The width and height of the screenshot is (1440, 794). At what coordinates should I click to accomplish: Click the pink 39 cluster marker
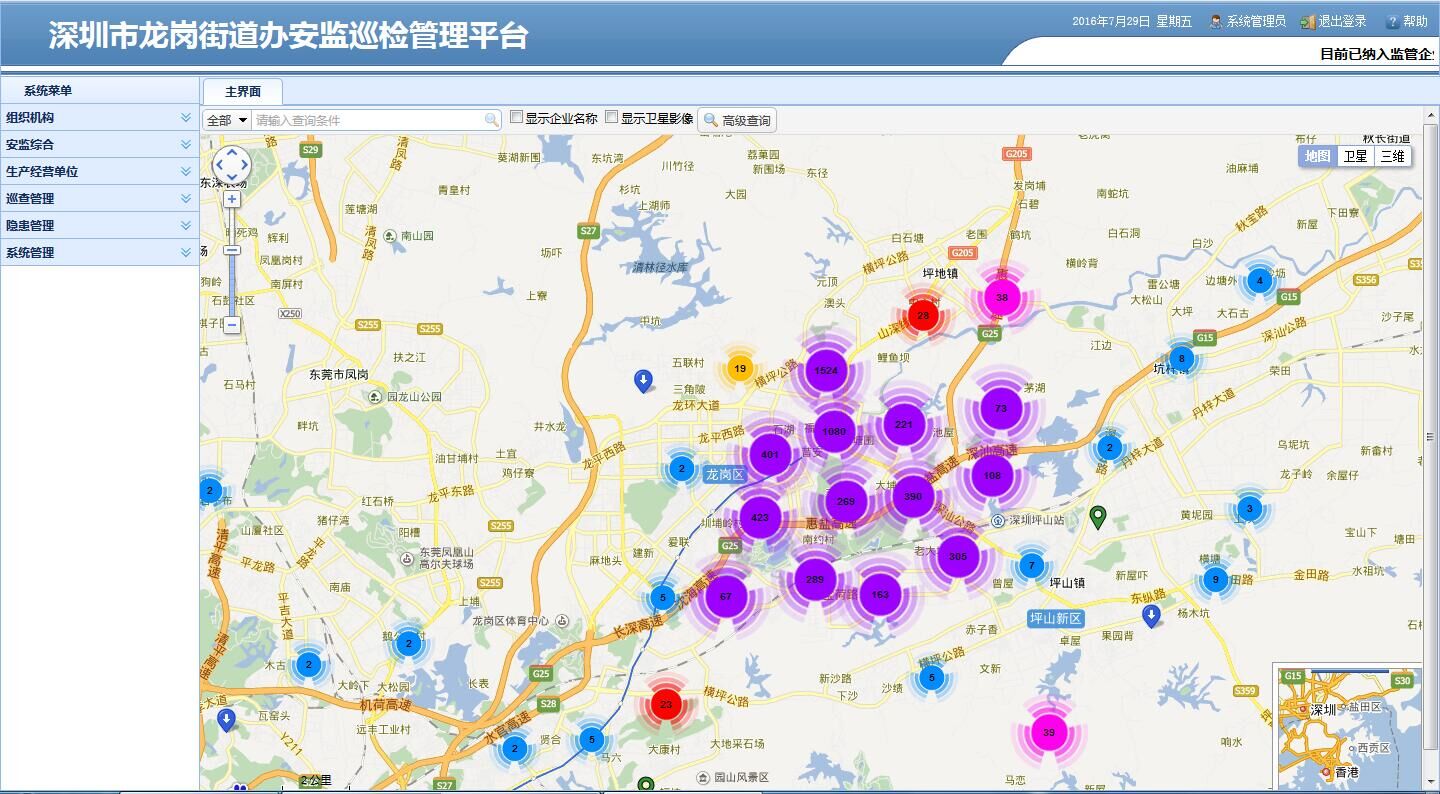pyautogui.click(x=1049, y=733)
